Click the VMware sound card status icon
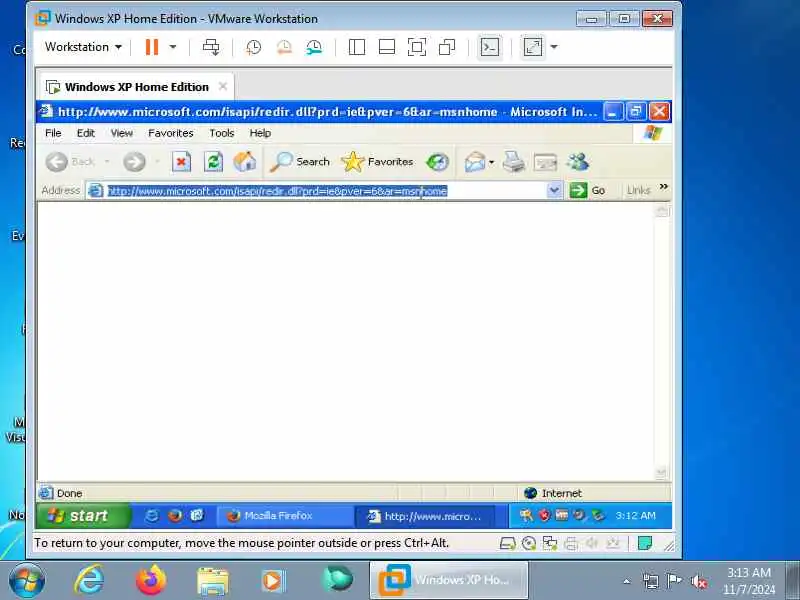 pos(592,544)
